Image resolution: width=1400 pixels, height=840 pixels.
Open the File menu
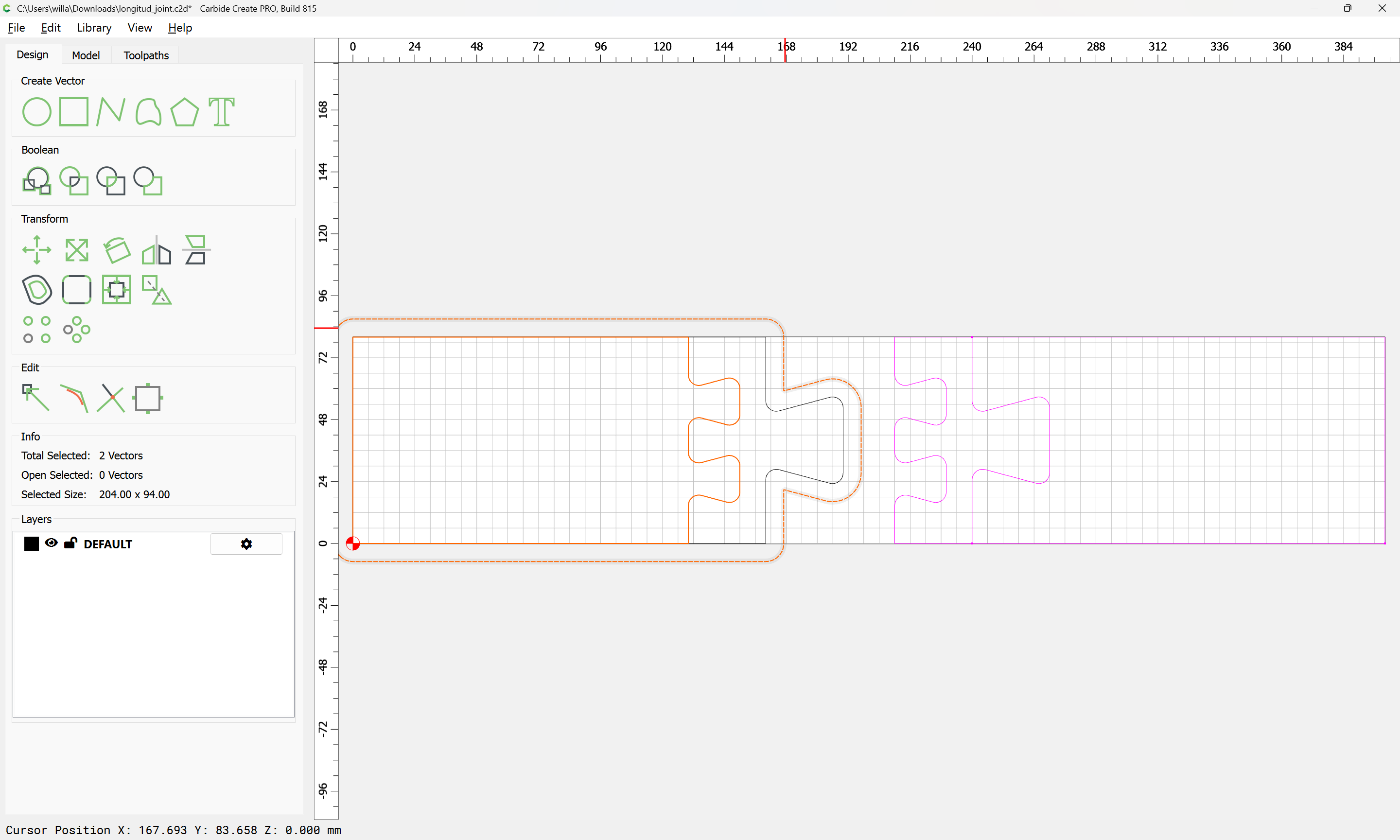click(17, 28)
